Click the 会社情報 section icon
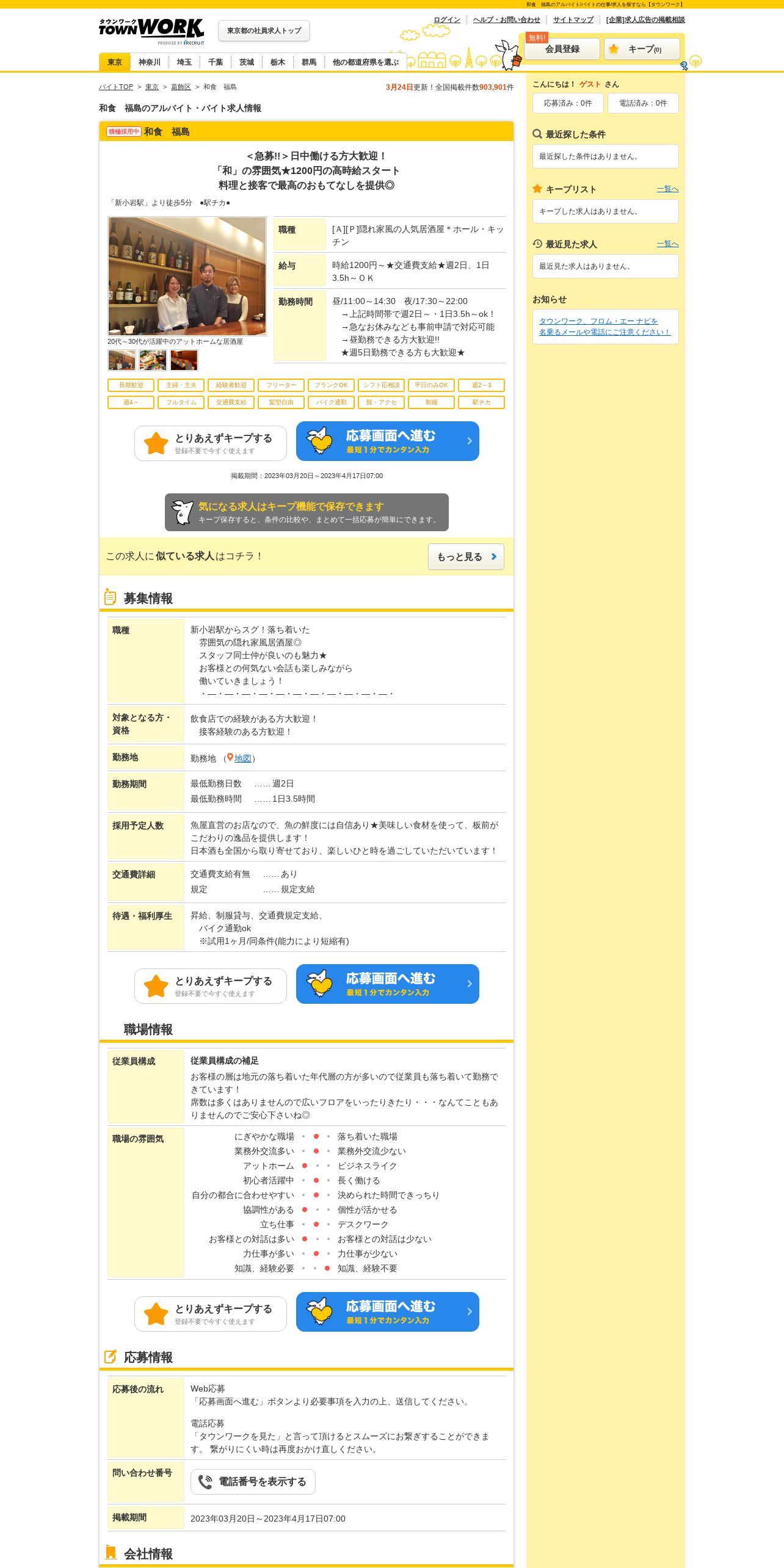Screen dimensions: 784x1568 tap(111, 1552)
